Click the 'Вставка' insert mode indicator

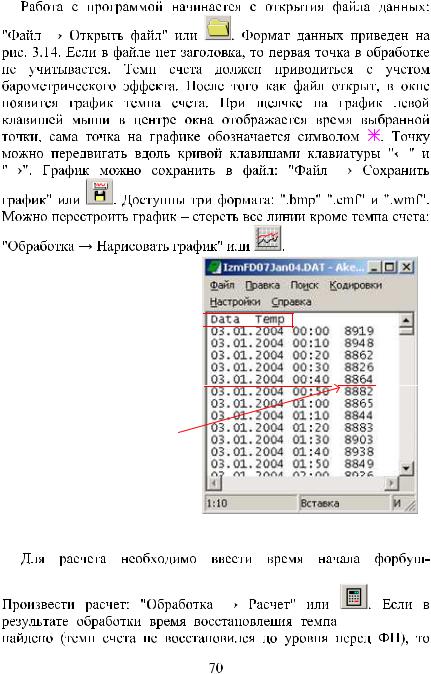point(320,503)
